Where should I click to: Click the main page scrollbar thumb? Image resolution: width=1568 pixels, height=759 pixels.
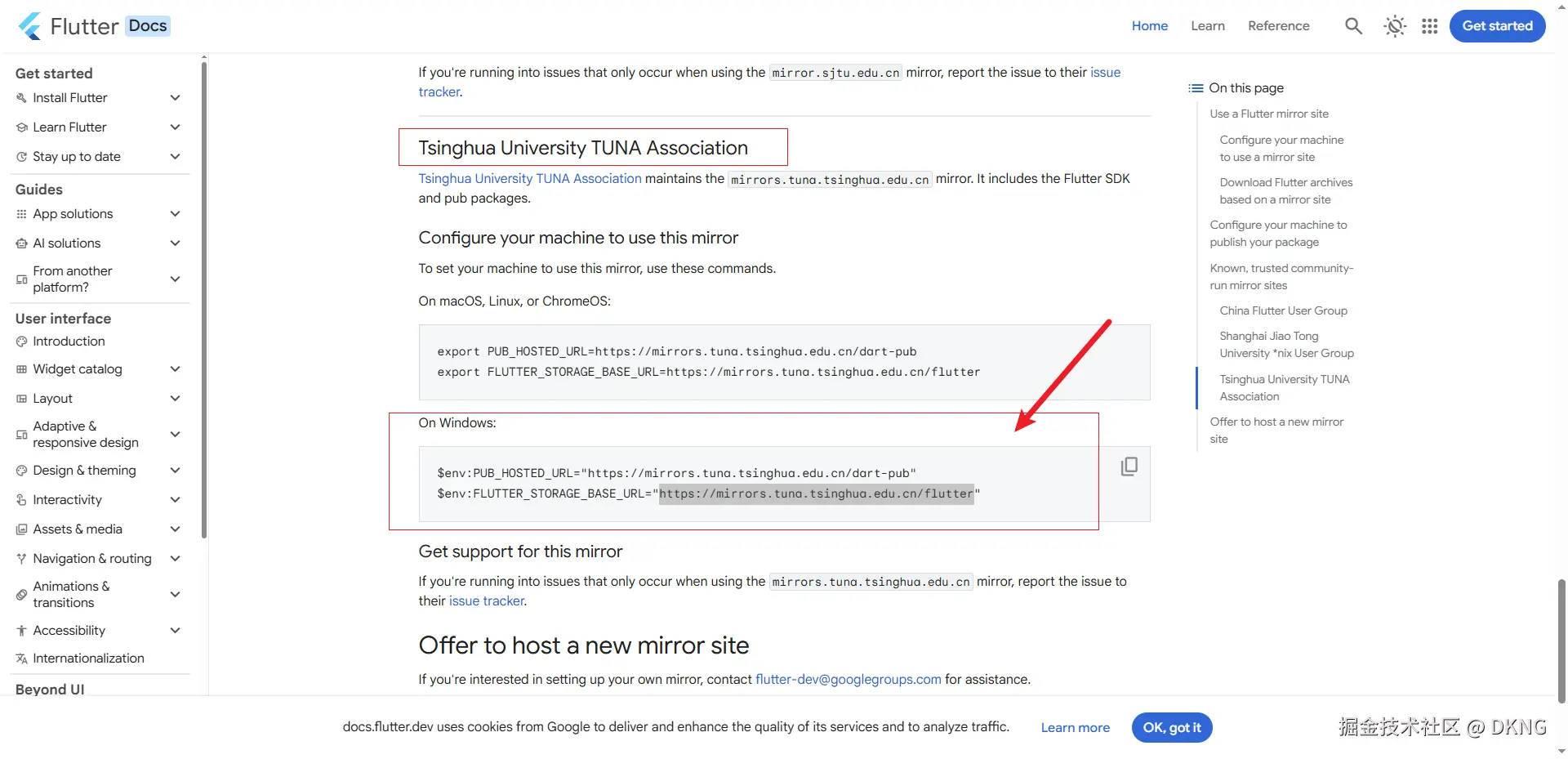pos(1562,641)
